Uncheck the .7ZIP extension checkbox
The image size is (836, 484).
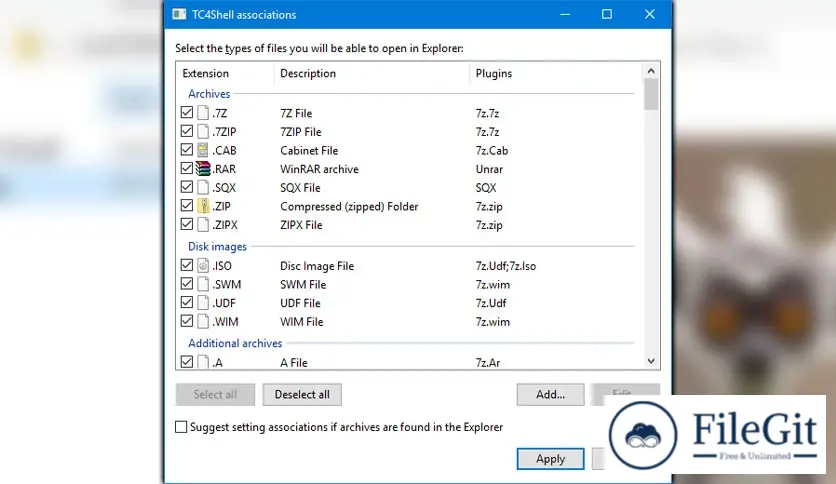pos(187,131)
